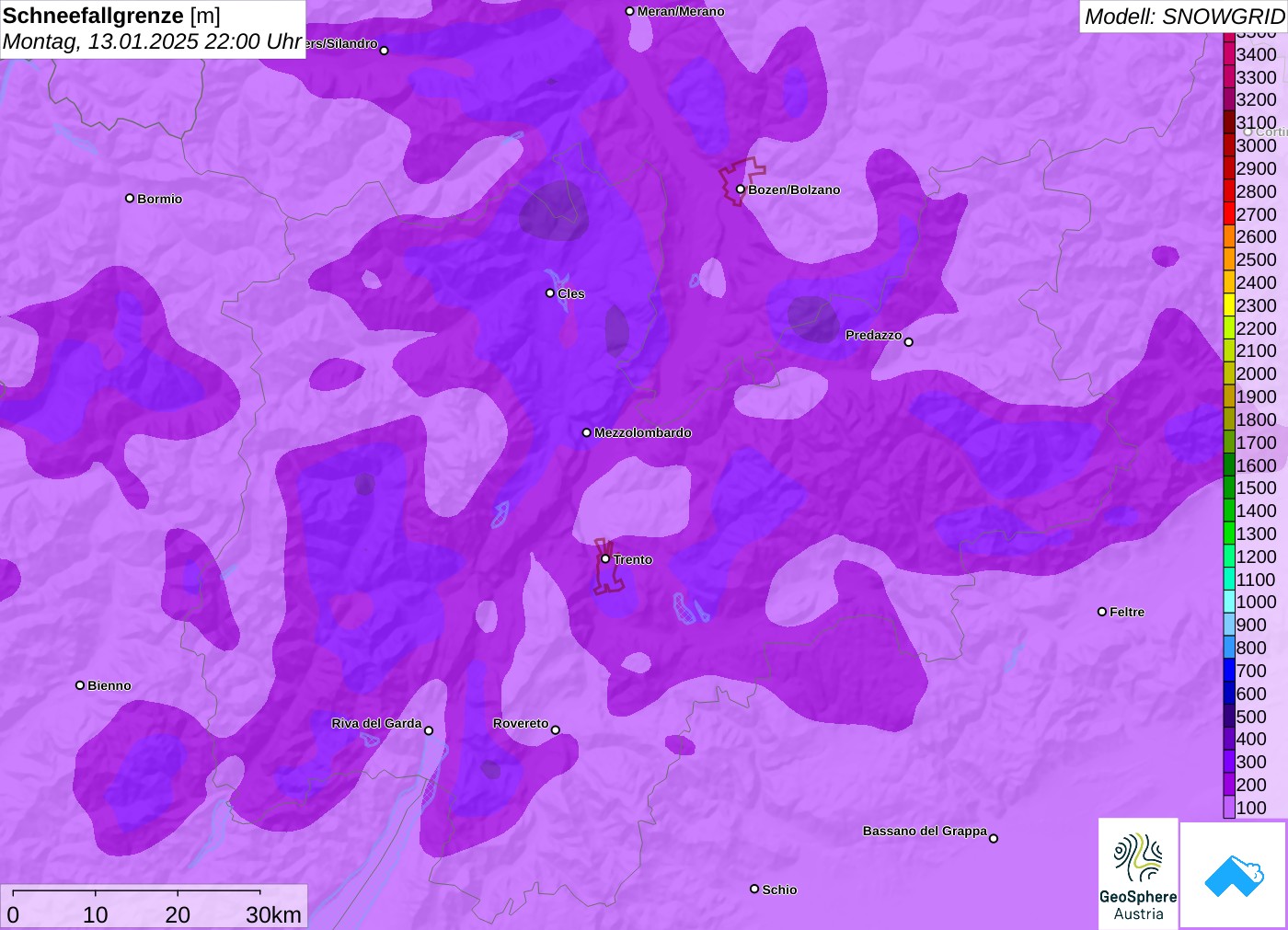Viewport: 1288px width, 930px height.
Task: Click the Meran/Merano label text
Action: [681, 11]
